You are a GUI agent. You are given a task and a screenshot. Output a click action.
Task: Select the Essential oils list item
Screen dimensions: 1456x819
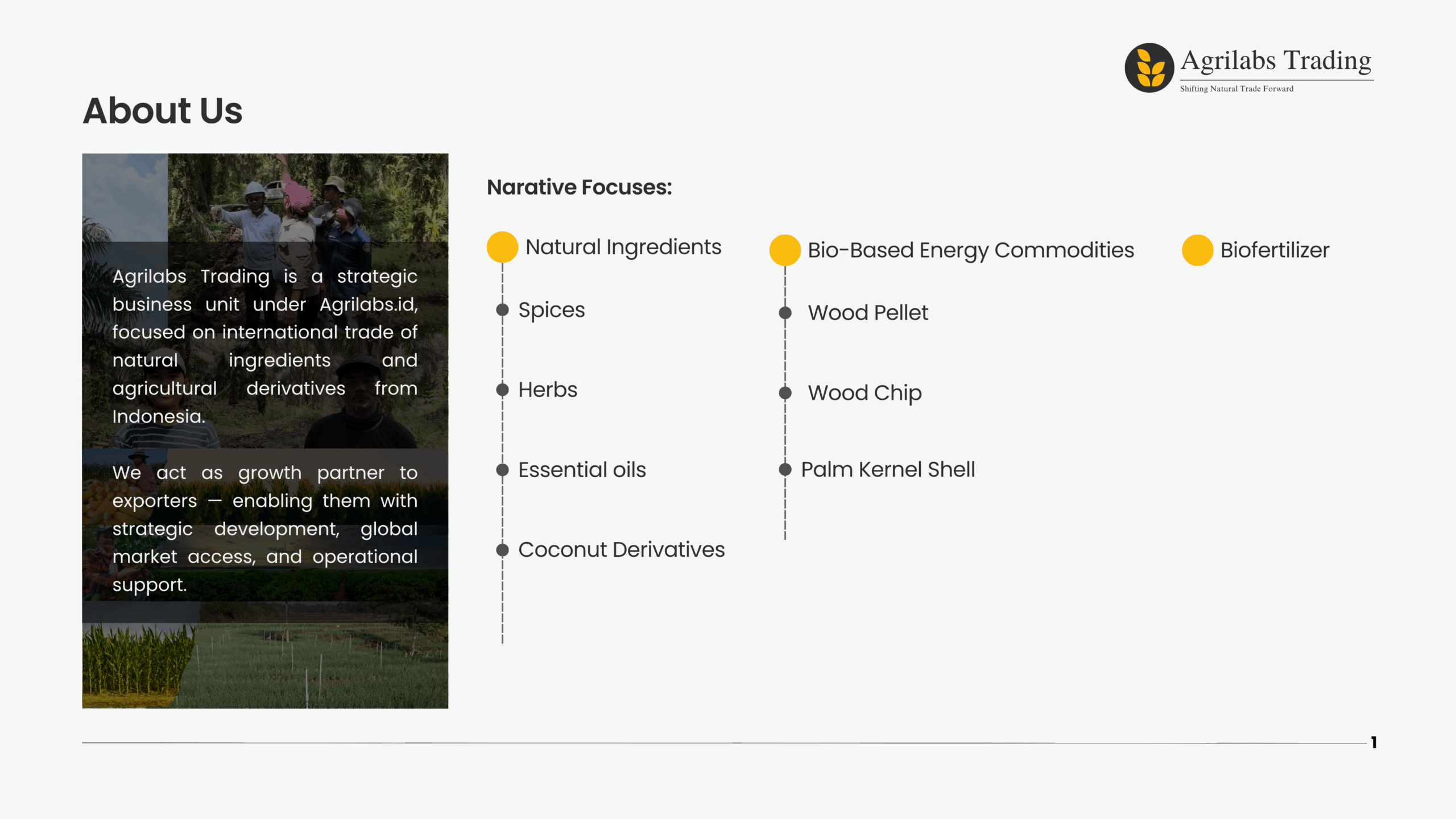(582, 470)
